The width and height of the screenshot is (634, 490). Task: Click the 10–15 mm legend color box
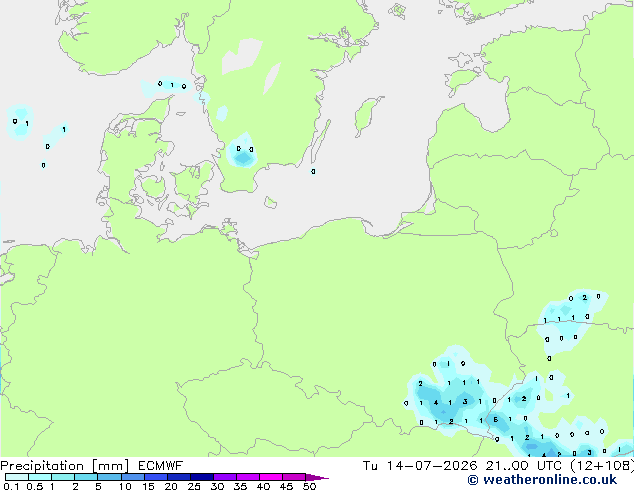point(133,477)
